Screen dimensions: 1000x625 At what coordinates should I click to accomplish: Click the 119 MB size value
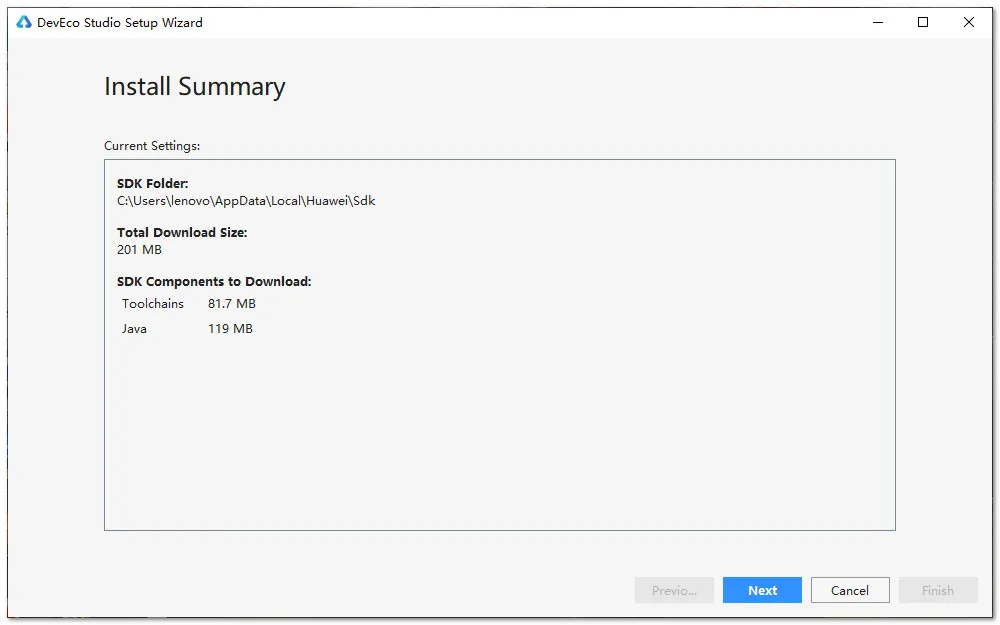230,328
